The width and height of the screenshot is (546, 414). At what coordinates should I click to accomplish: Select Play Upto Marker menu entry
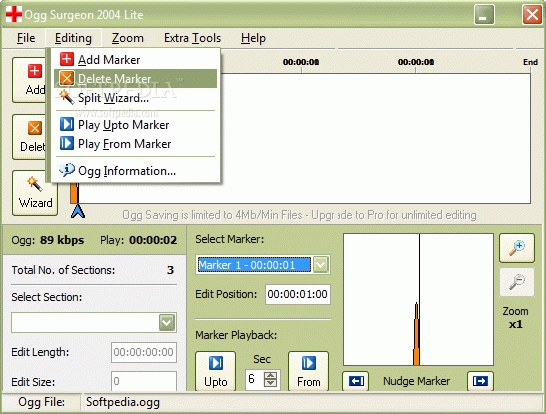pyautogui.click(x=135, y=125)
